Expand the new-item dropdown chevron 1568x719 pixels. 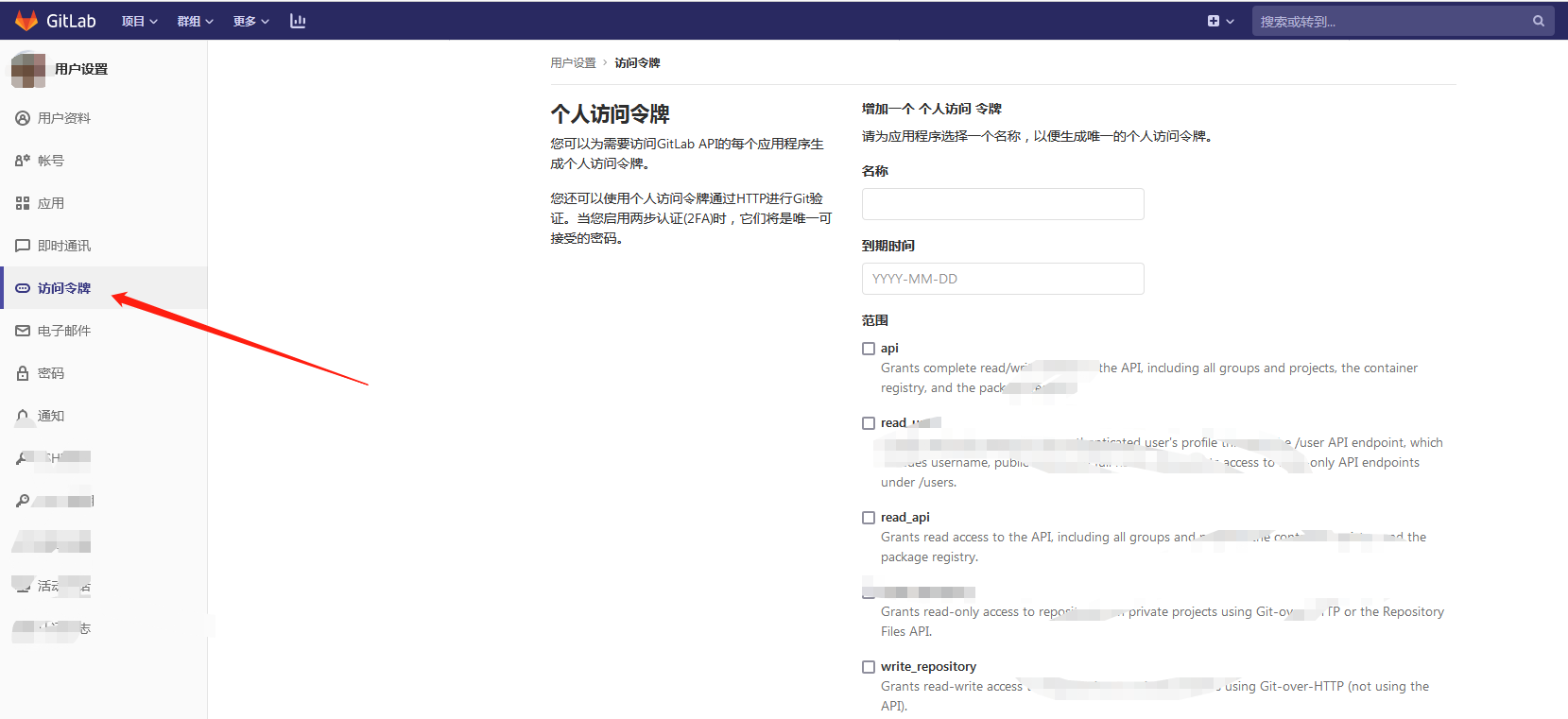point(1230,21)
